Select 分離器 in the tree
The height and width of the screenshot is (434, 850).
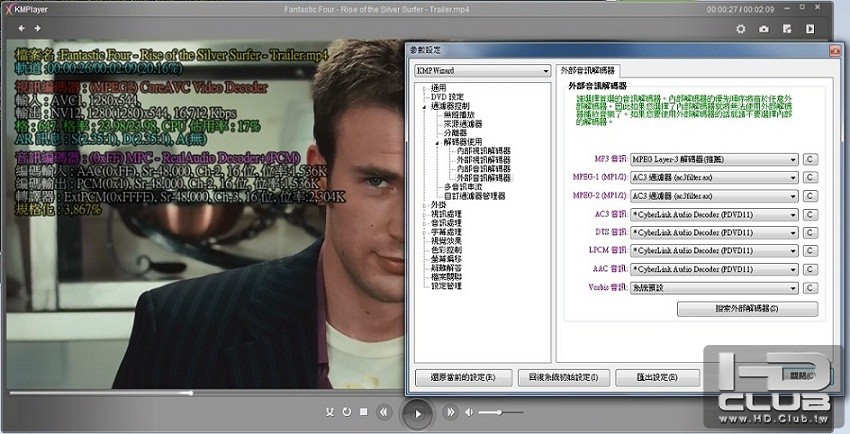pos(455,133)
